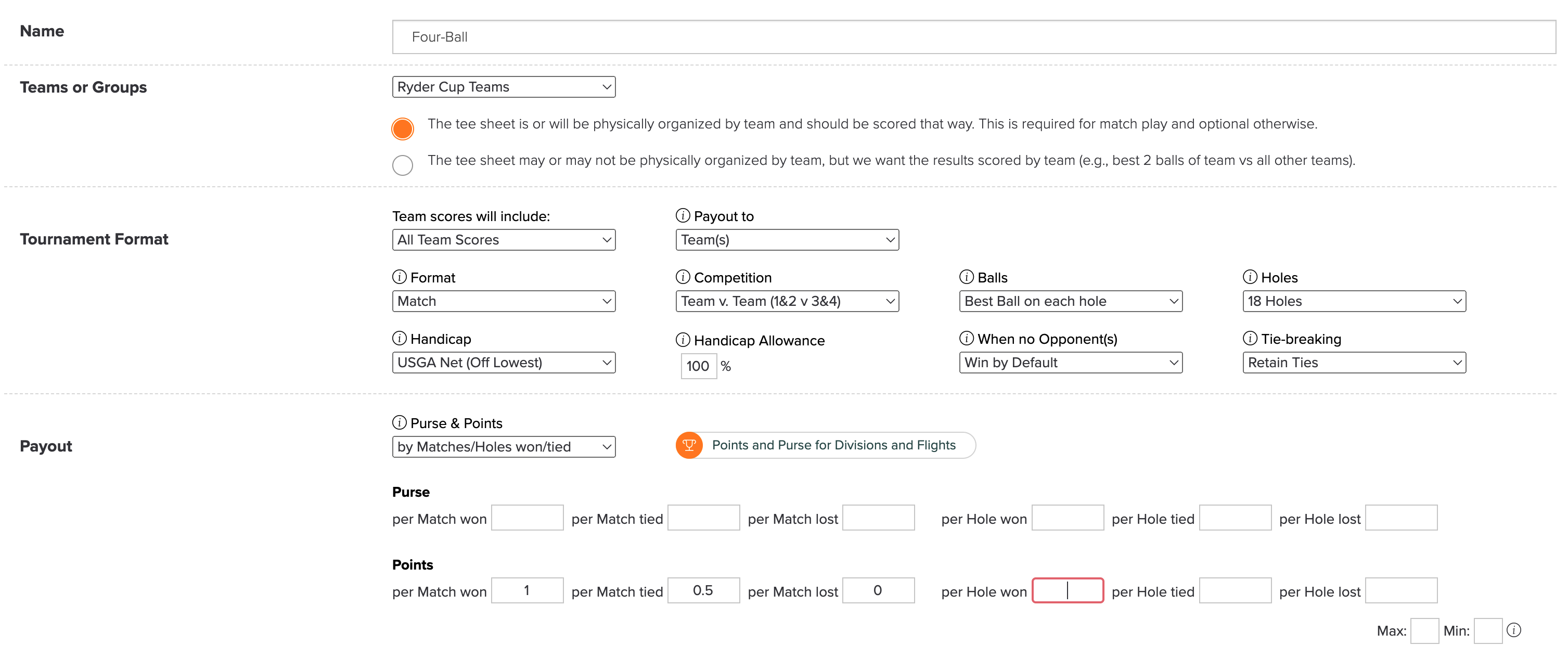Click the Balls info icon
The height and width of the screenshot is (671, 1568).
[x=966, y=277]
